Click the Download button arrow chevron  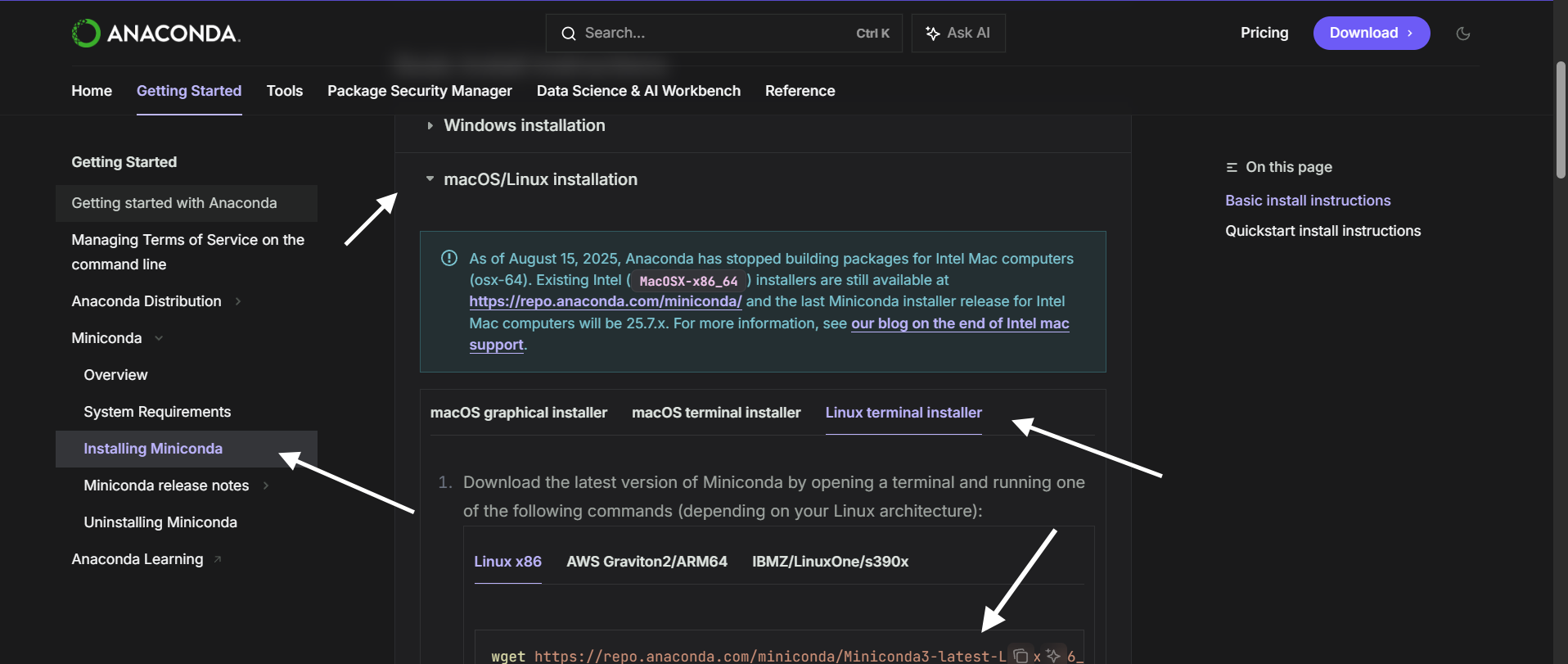(x=1410, y=34)
